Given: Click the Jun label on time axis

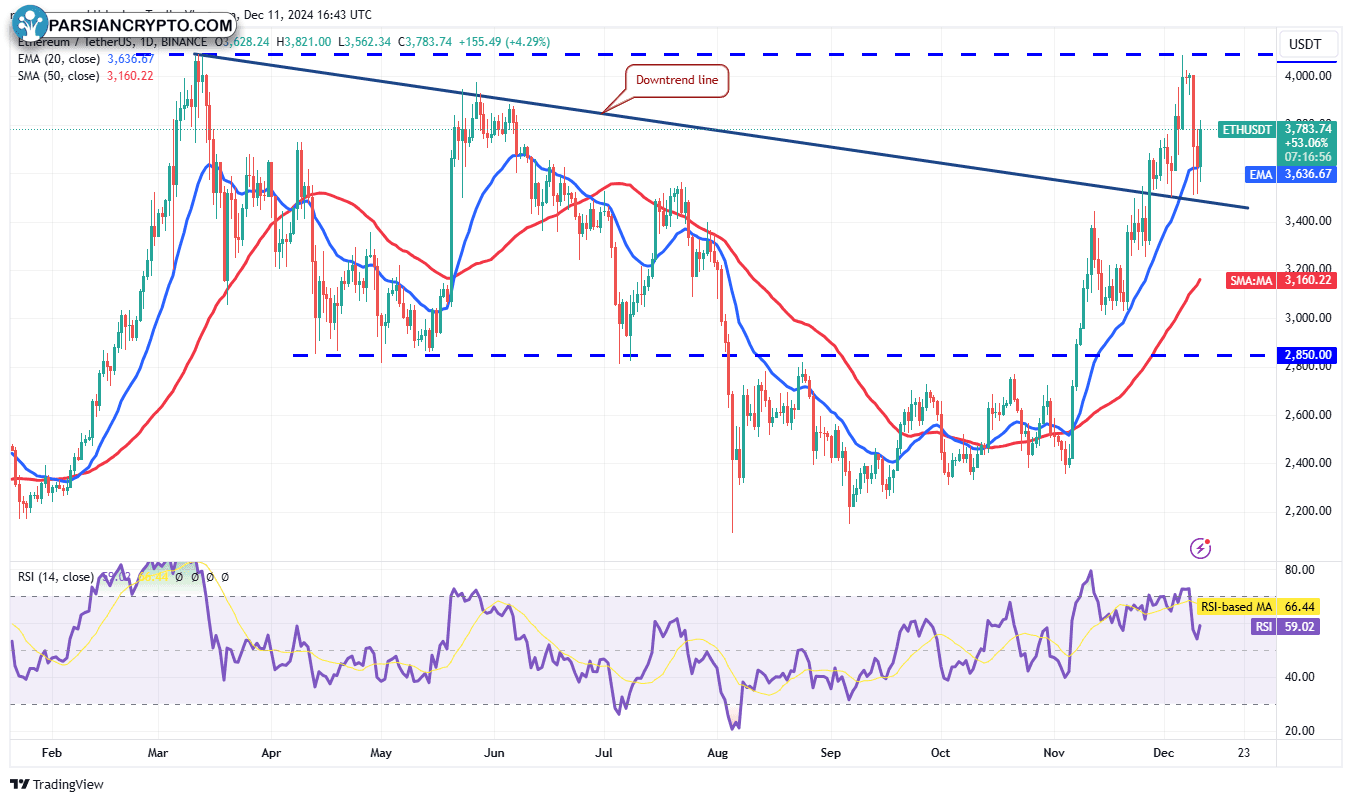Looking at the screenshot, I should click(x=492, y=754).
